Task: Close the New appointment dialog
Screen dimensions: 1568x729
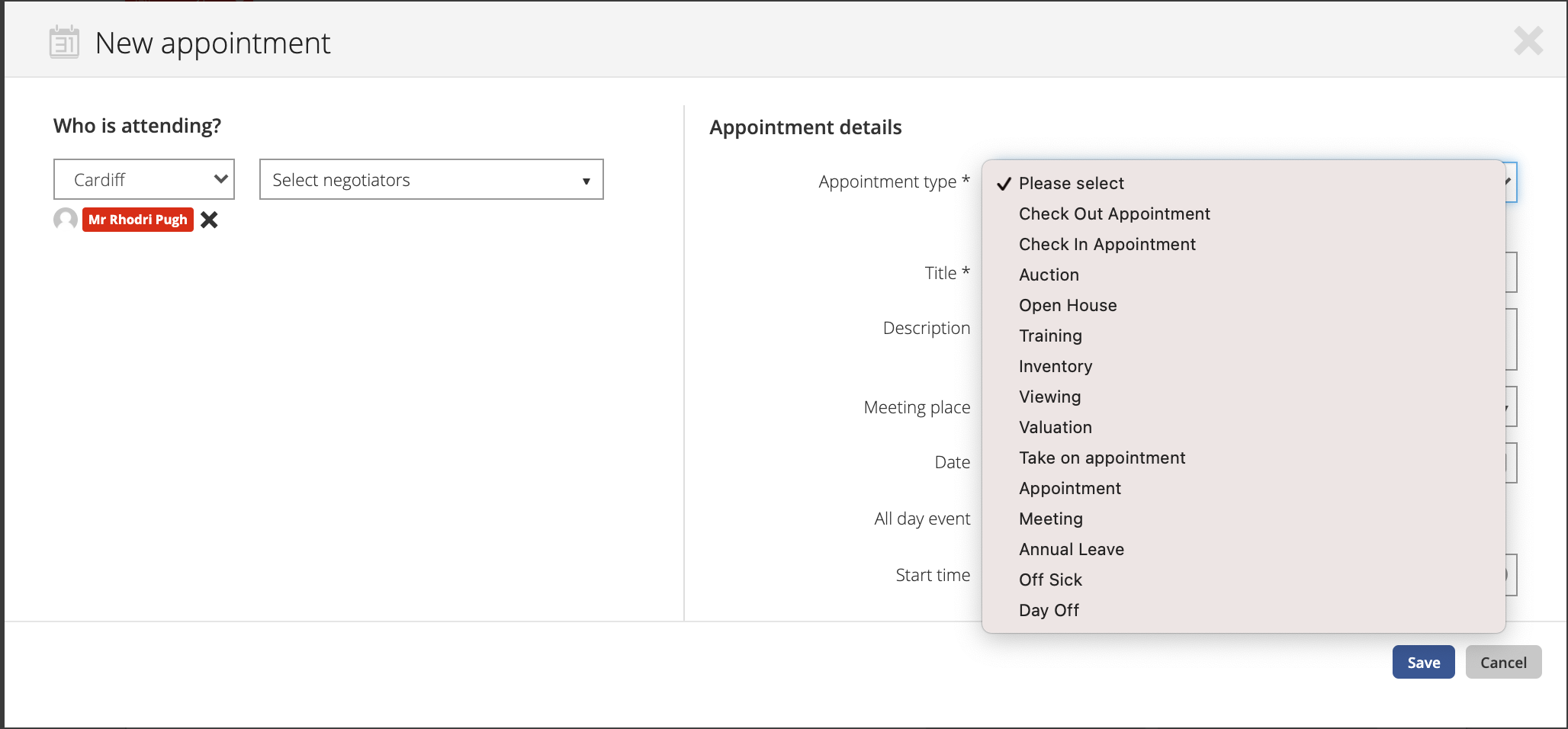Action: pos(1528,41)
